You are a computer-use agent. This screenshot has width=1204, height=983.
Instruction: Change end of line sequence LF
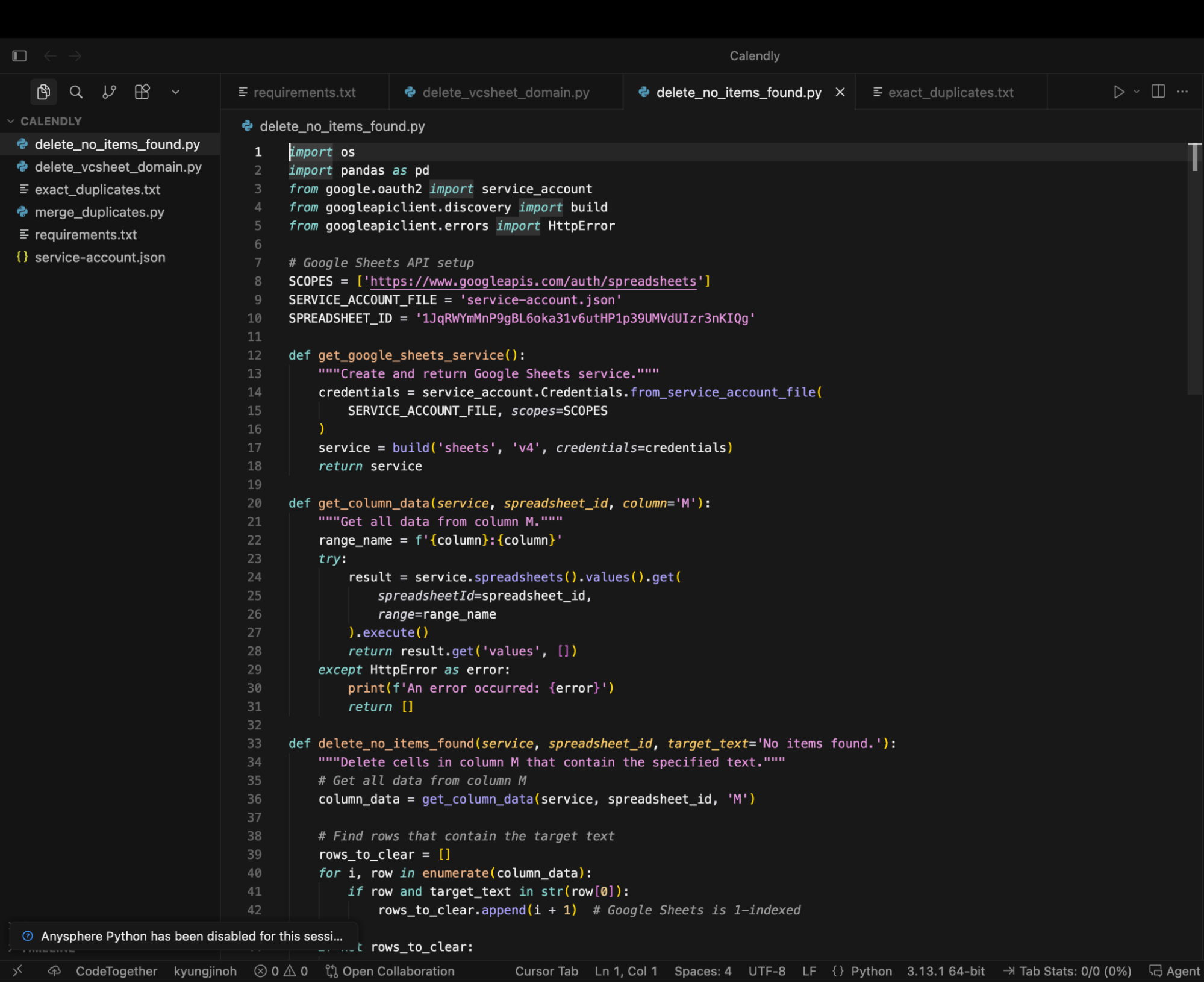tap(809, 971)
